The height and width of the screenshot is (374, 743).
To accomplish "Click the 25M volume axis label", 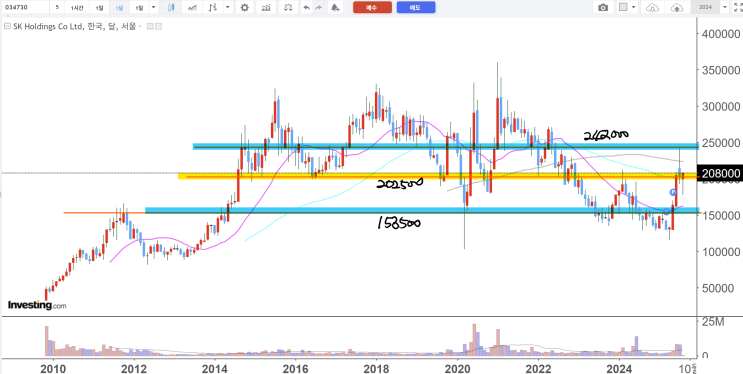I will coord(713,322).
